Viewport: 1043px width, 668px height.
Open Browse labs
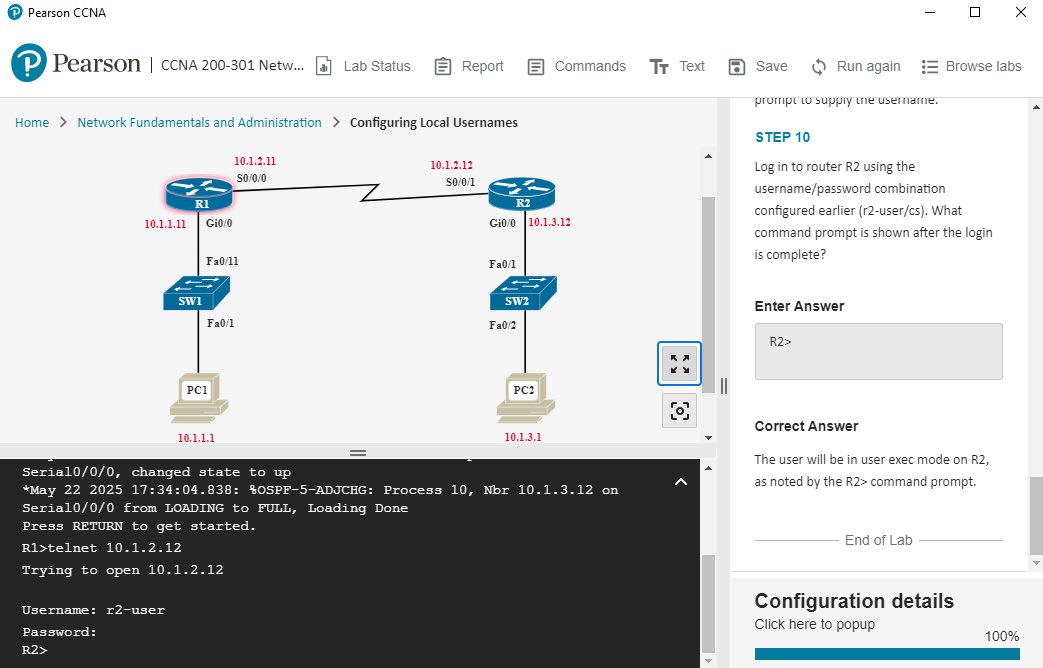(971, 67)
